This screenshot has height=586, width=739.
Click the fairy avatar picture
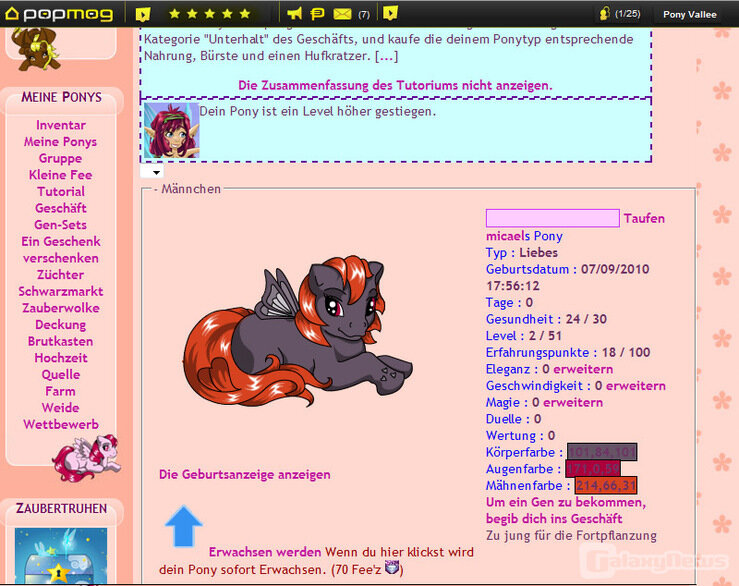(x=172, y=130)
